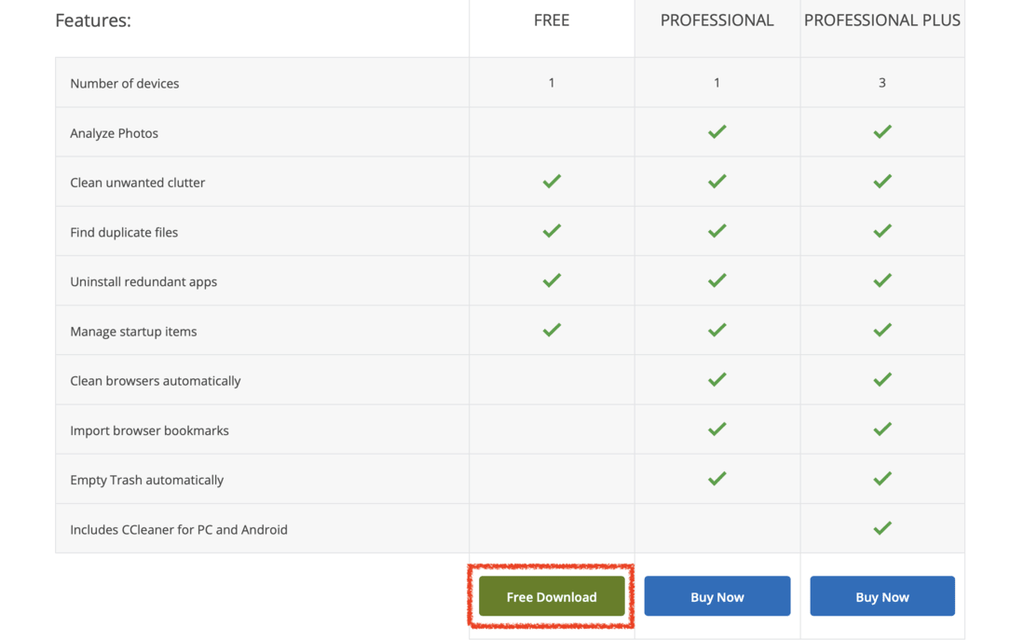Click the Features heading text
1024x640 pixels.
pyautogui.click(x=93, y=20)
